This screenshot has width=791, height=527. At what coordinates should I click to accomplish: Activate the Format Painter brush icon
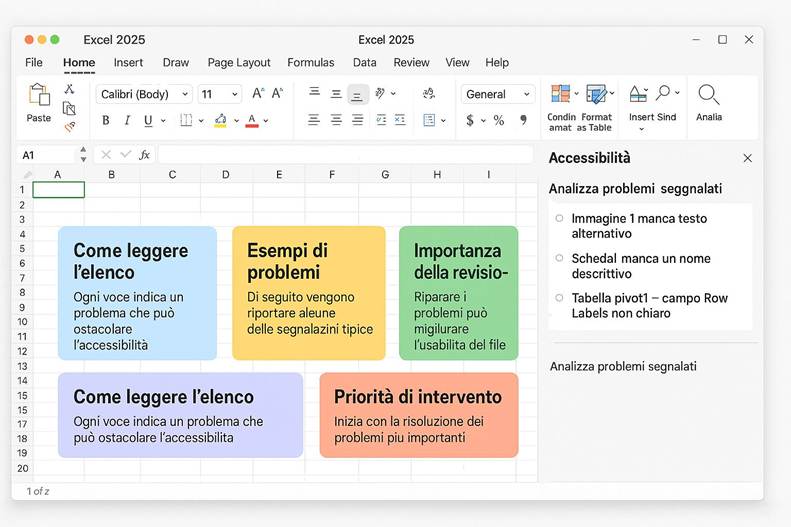pos(70,127)
